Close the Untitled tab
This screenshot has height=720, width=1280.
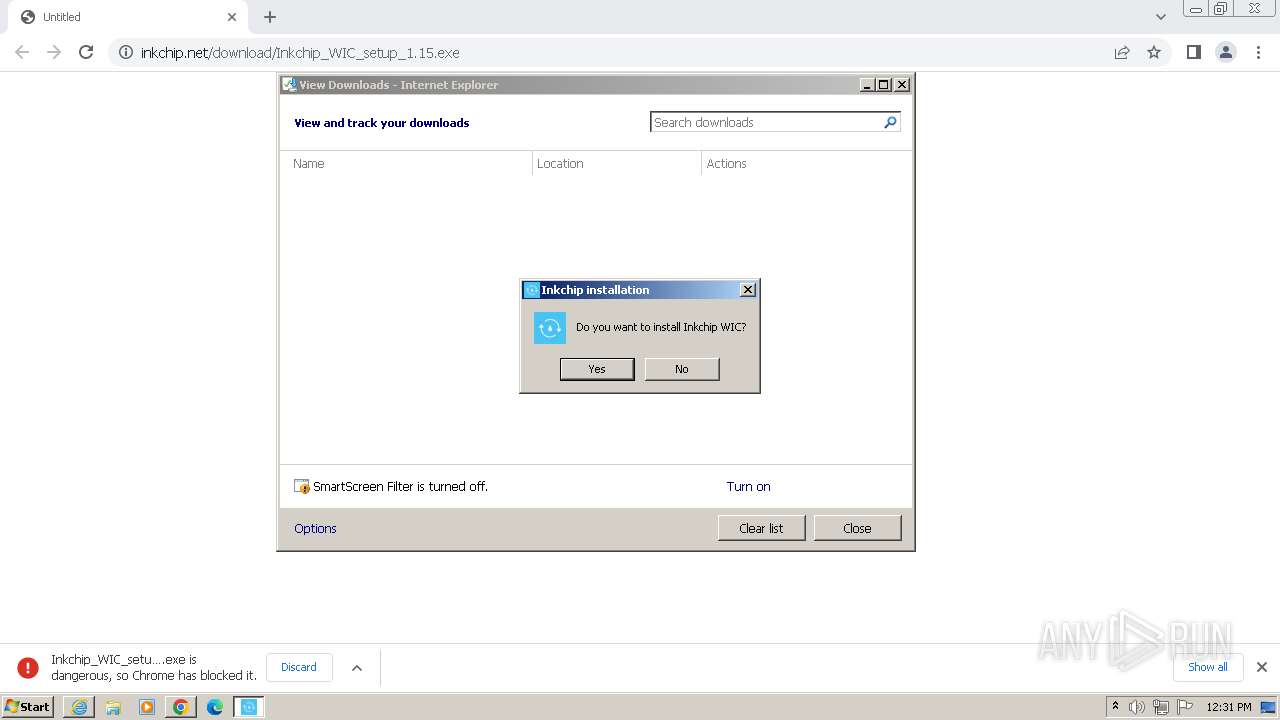pyautogui.click(x=232, y=17)
